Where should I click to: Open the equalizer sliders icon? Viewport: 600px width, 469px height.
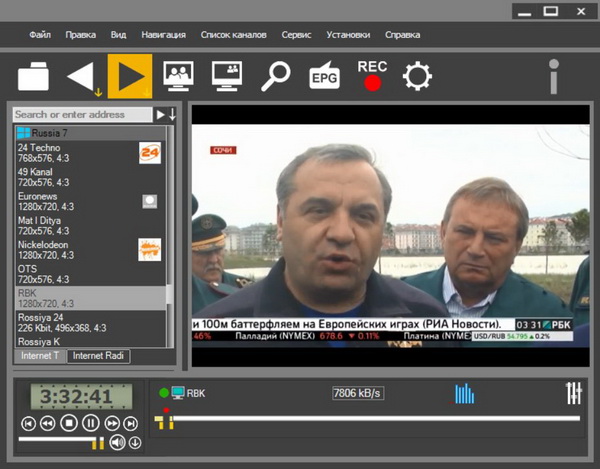pyautogui.click(x=573, y=393)
